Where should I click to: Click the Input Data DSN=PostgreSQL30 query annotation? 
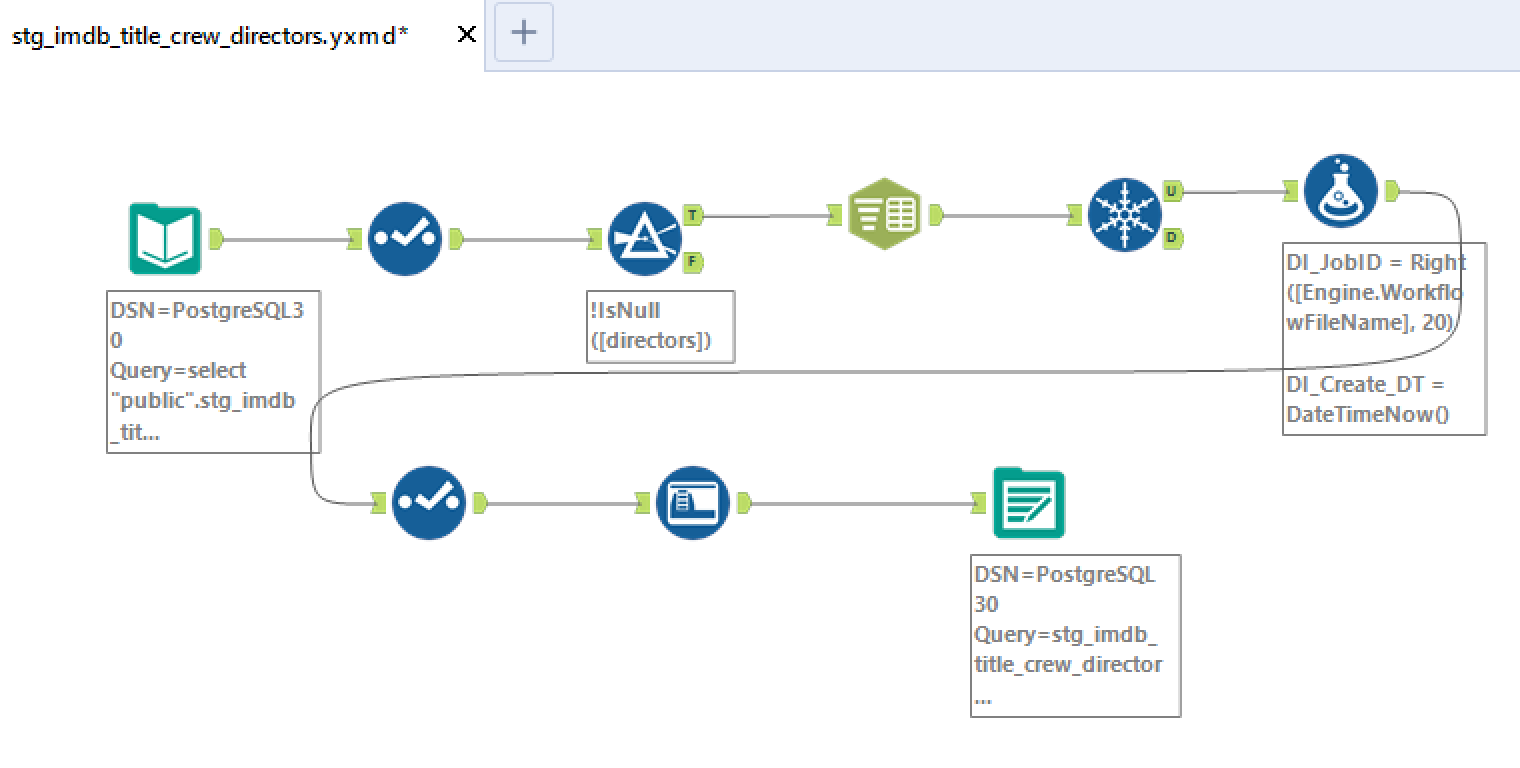(x=214, y=372)
